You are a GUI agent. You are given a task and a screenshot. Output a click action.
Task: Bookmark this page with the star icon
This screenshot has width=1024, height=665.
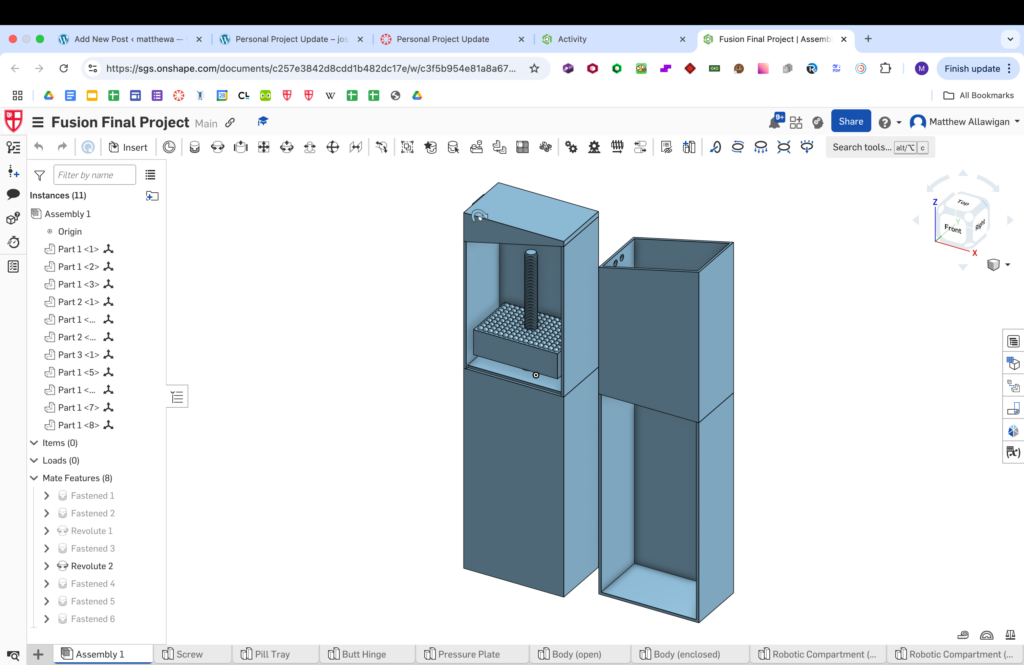tap(534, 69)
